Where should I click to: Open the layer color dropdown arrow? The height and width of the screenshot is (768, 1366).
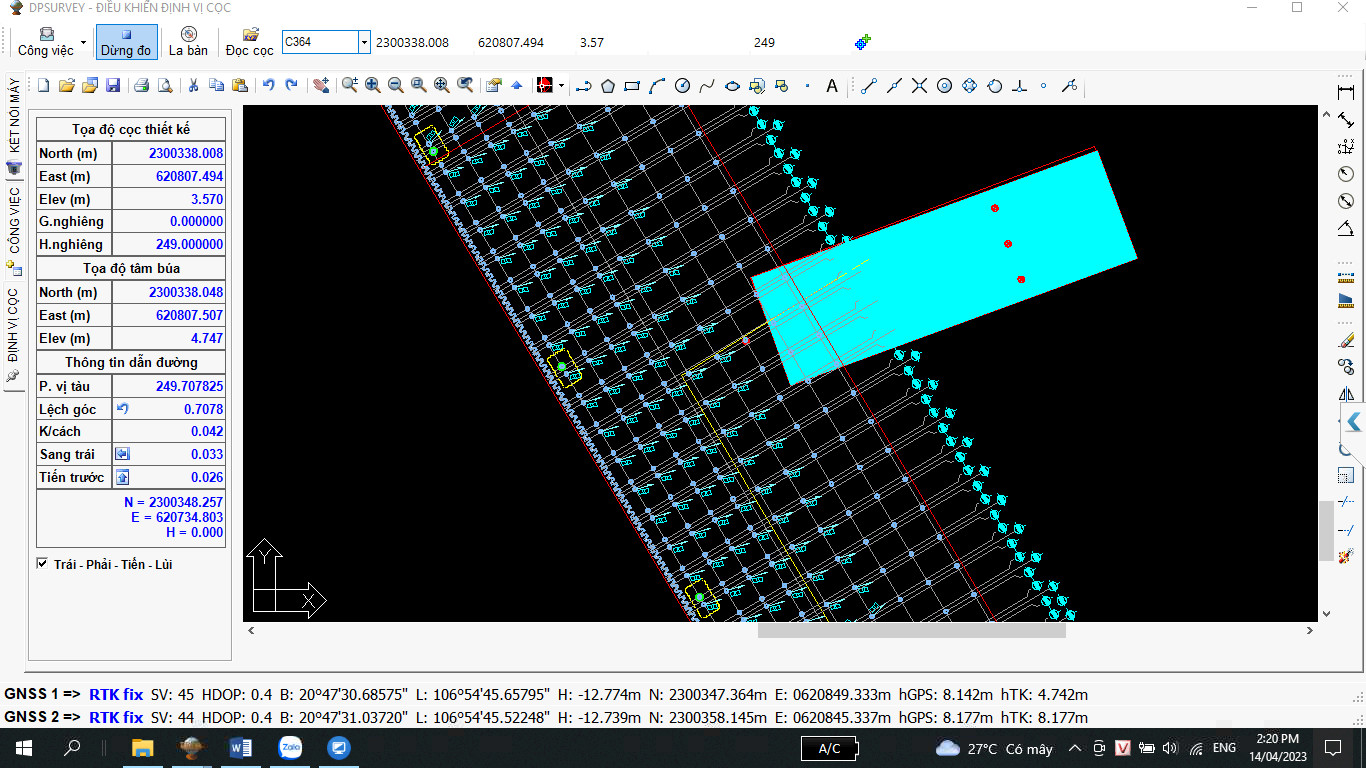[x=562, y=86]
